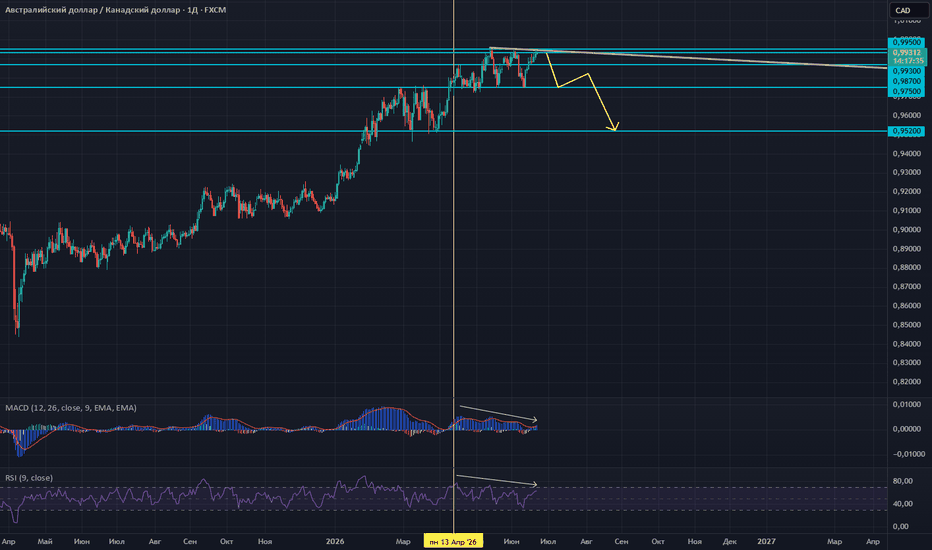Click the 80,00 level on RSI scale
Screen dimensions: 932x550
click(903, 481)
